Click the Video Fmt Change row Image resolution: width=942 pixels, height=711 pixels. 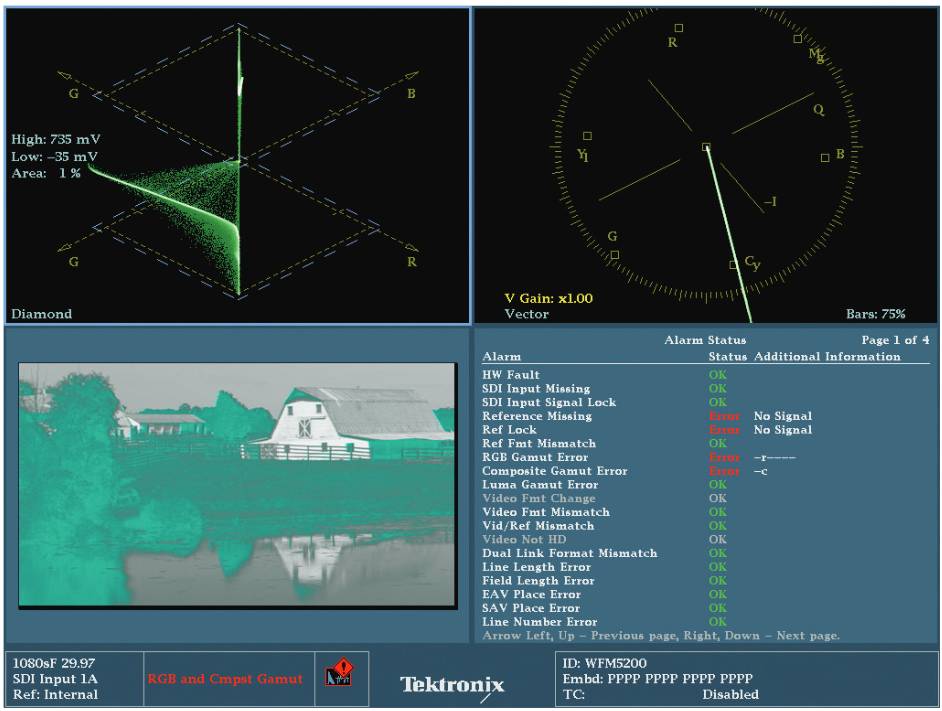click(705, 498)
